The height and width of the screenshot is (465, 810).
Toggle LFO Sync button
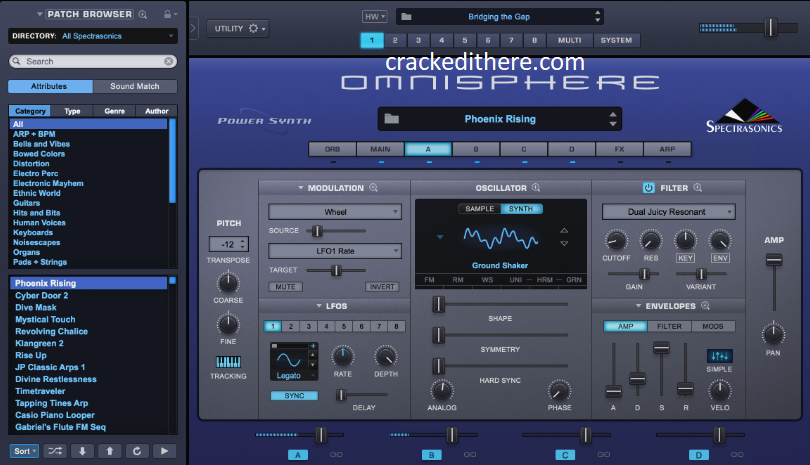pos(294,396)
